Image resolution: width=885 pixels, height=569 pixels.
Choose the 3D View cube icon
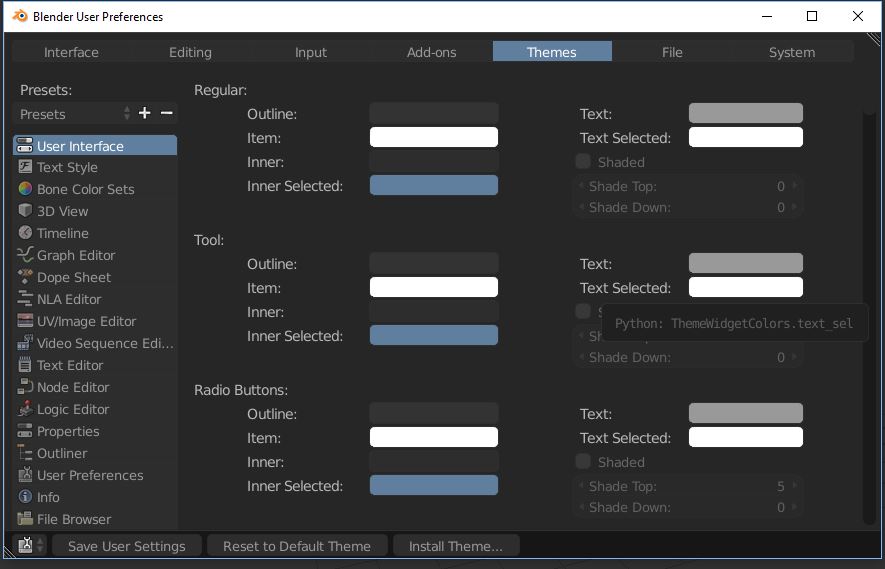pos(25,211)
